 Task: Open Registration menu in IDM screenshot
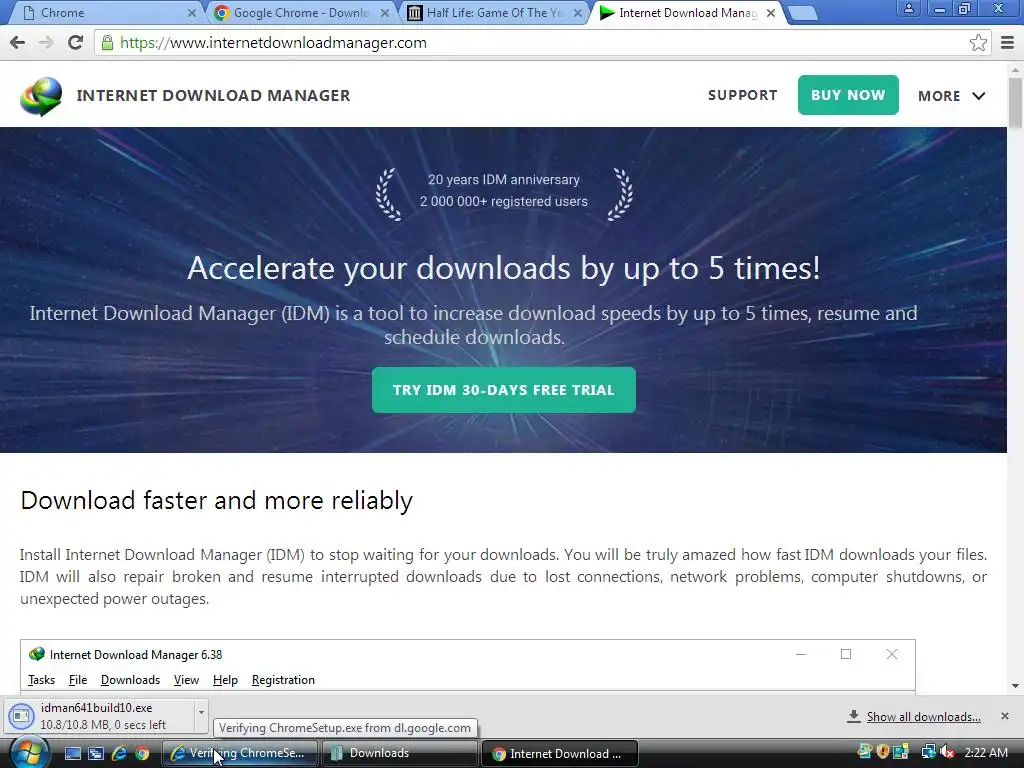pos(283,680)
